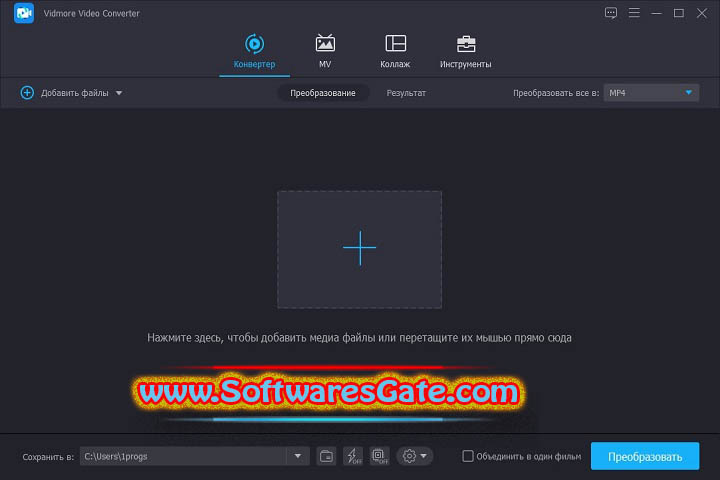Click Добавить файлы button
The height and width of the screenshot is (480, 720).
click(74, 93)
